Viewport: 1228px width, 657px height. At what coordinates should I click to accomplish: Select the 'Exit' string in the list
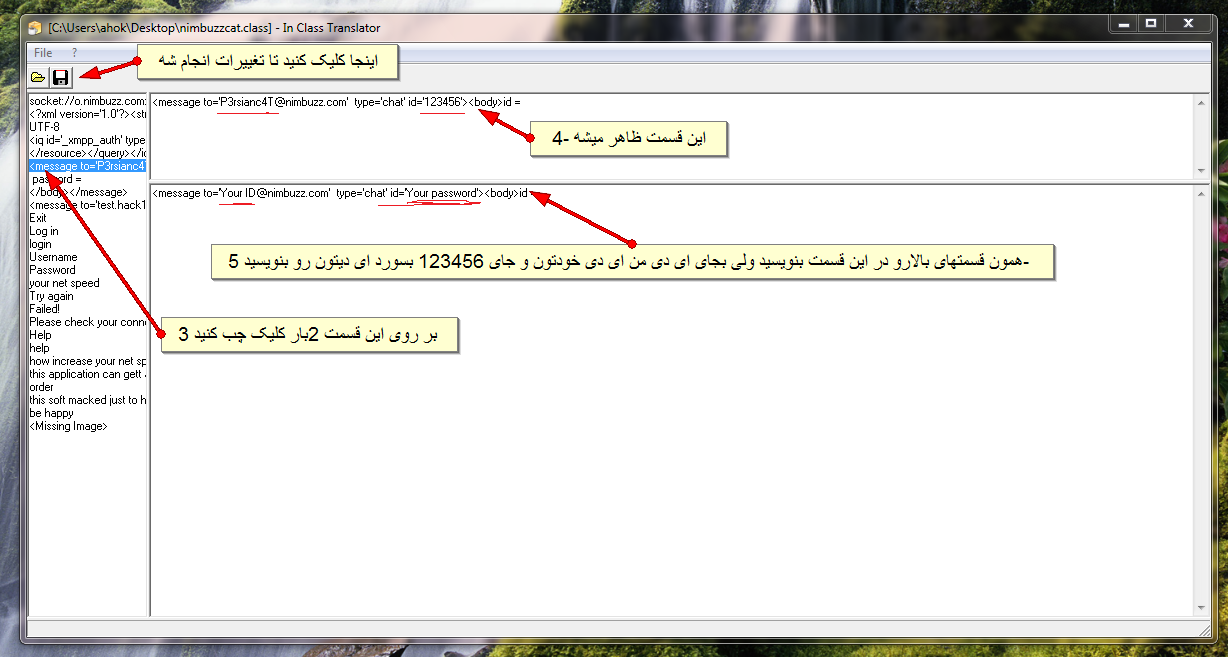pyautogui.click(x=88, y=218)
